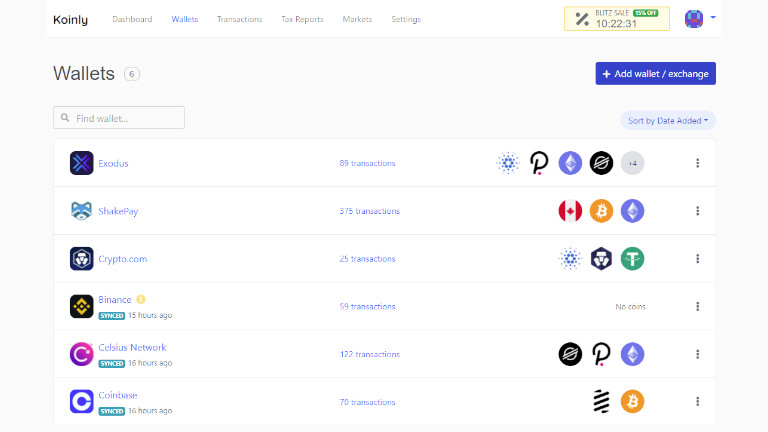Image resolution: width=768 pixels, height=432 pixels.
Task: Open the Binance wallet logo icon
Action: click(x=81, y=307)
